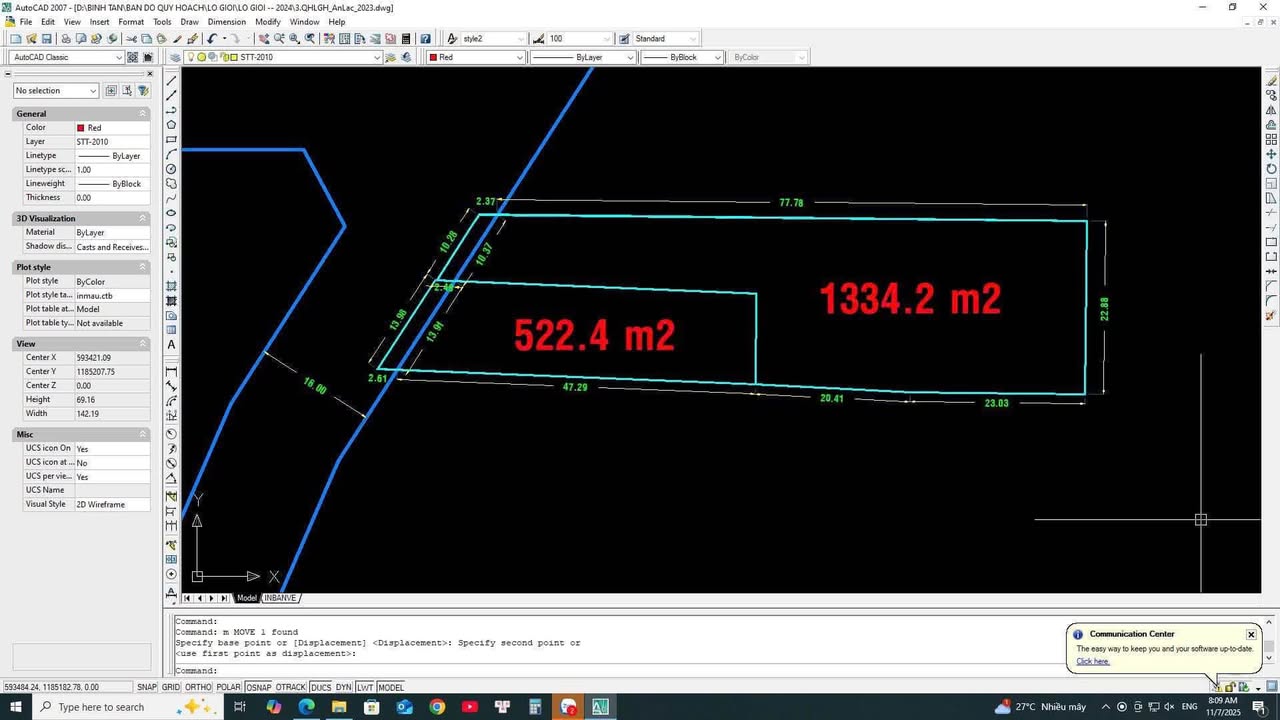Click the Quick Select icon in Properties

143,91
